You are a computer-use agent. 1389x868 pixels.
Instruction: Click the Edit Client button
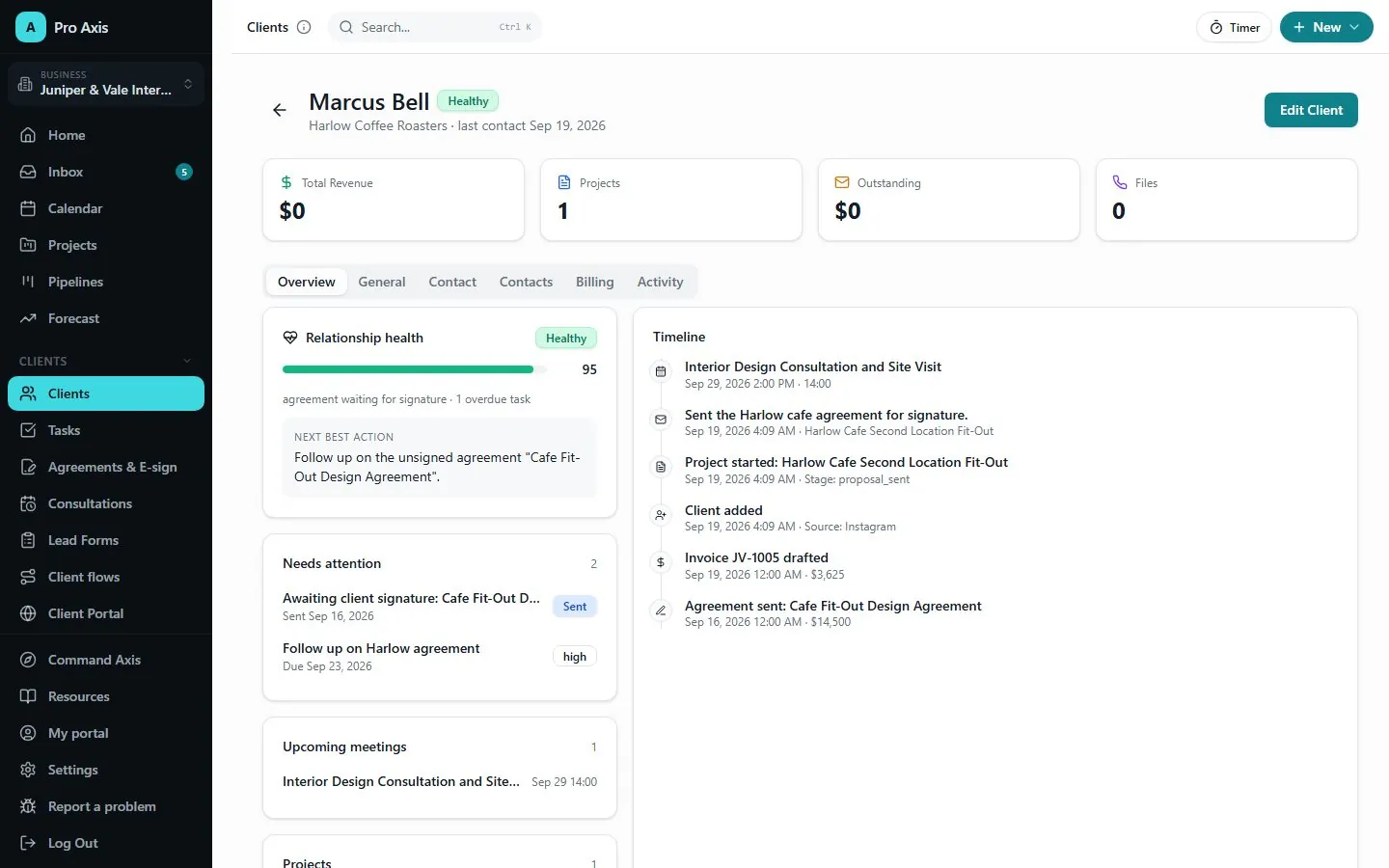coord(1311,110)
